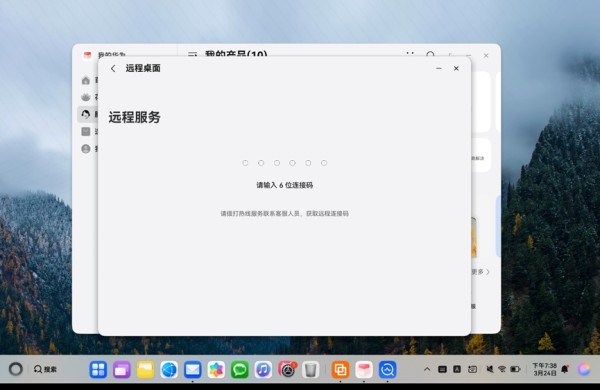Screen dimensions: 600x390
Task: Open the blue chat app at dock's end
Action: (388, 370)
